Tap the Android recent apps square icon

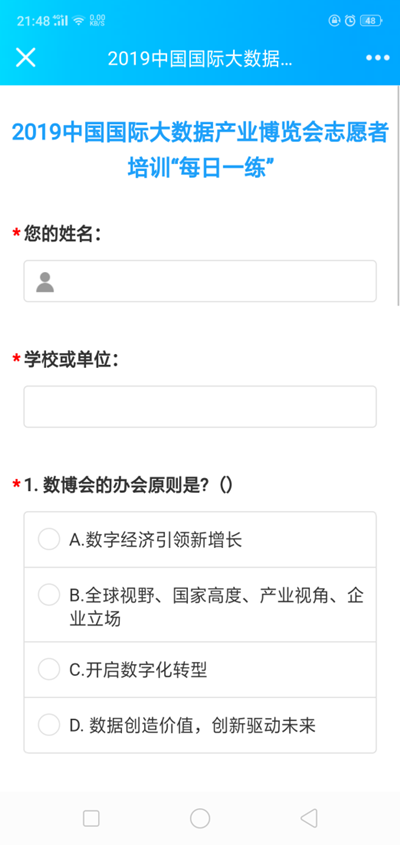click(91, 818)
